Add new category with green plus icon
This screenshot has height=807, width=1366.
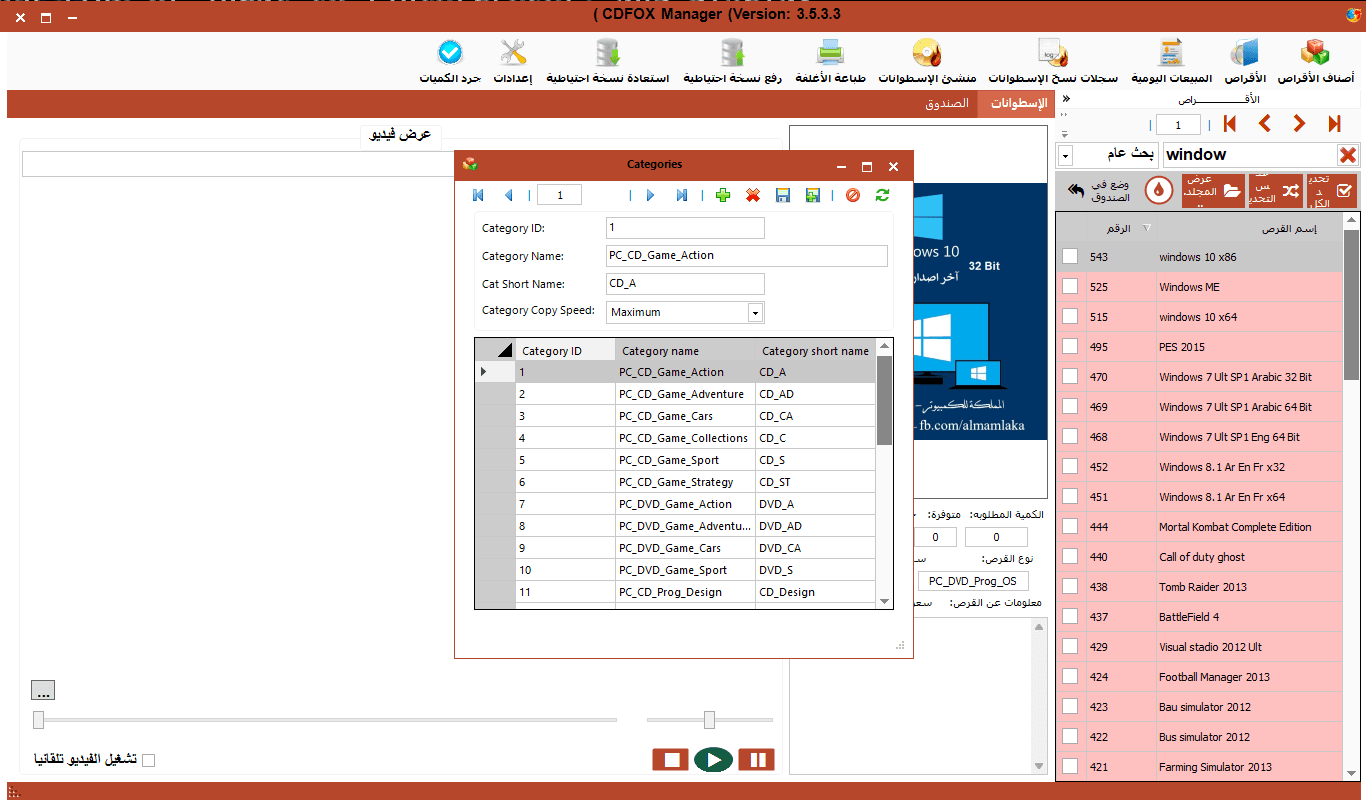(723, 195)
